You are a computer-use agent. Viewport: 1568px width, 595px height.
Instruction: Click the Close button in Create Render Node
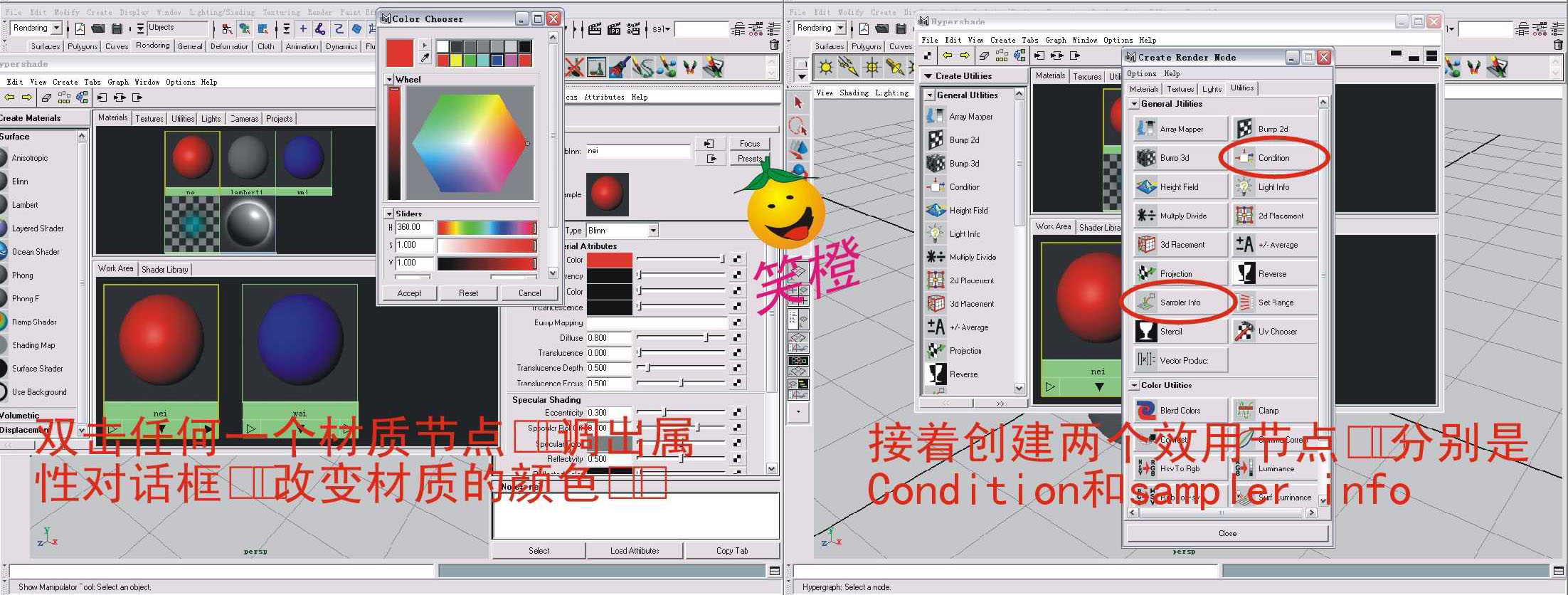[1227, 533]
